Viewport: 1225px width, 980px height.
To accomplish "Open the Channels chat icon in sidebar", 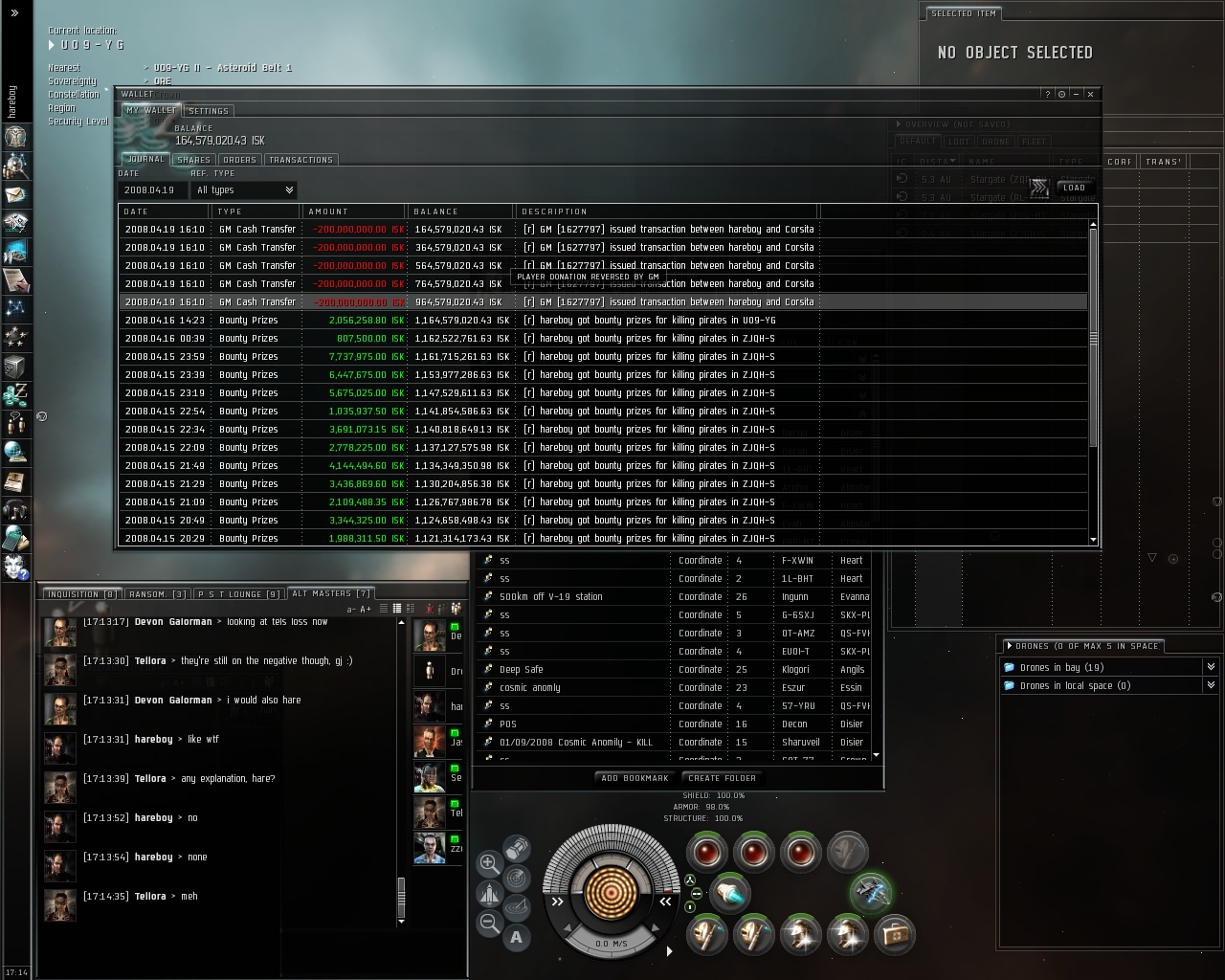I will tap(15, 422).
